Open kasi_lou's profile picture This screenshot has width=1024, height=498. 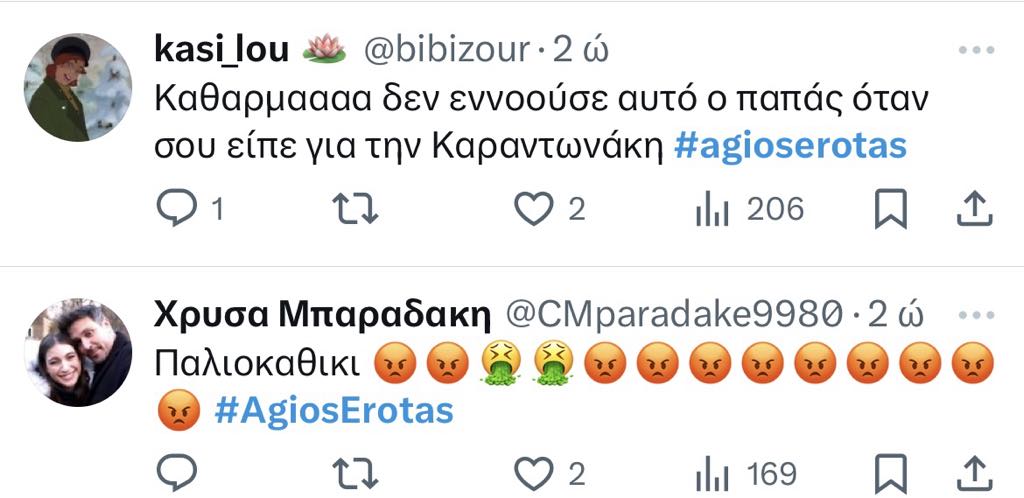78,87
